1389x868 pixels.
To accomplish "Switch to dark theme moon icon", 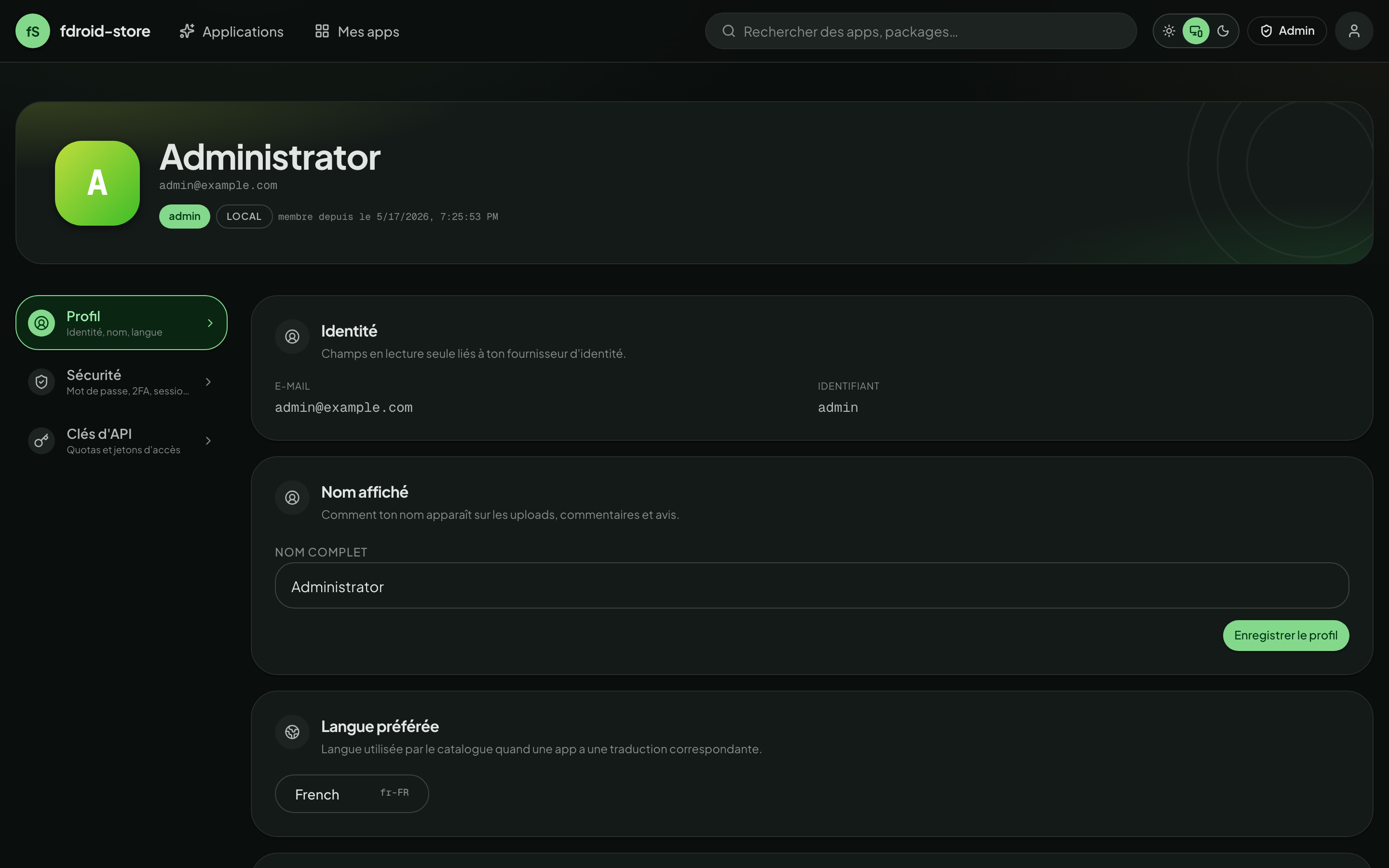I will pyautogui.click(x=1223, y=31).
